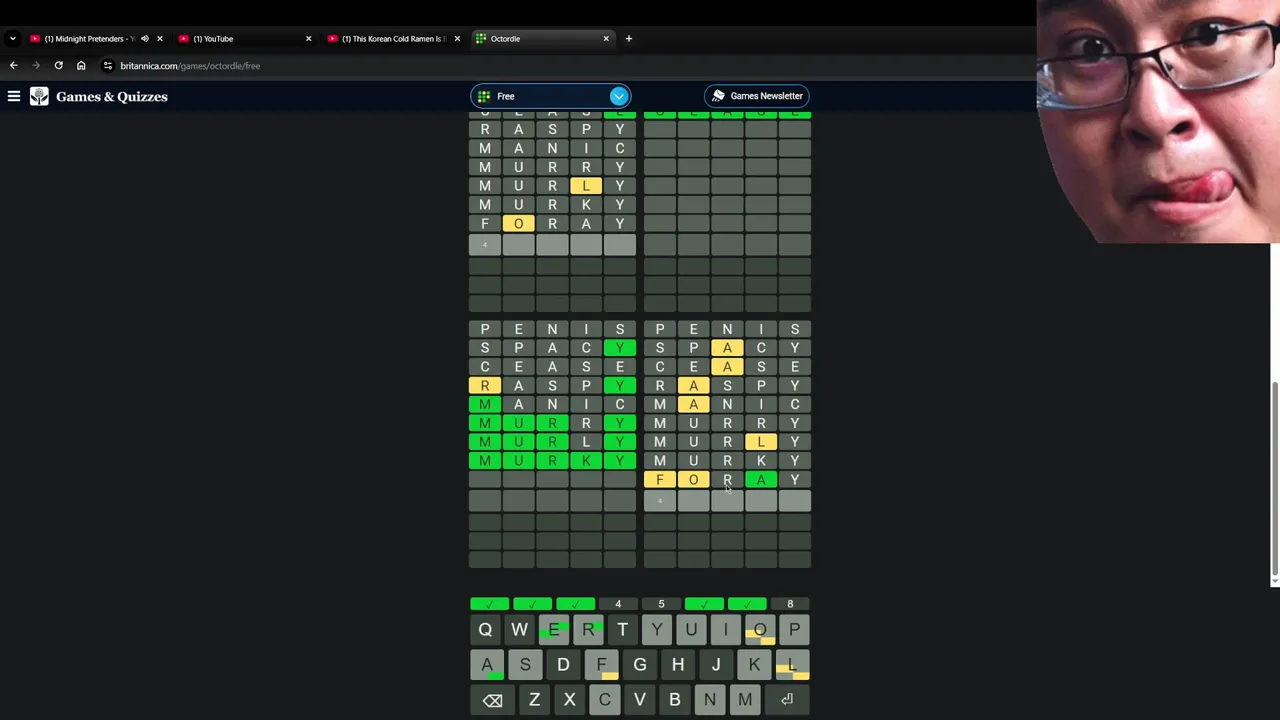Tap the Z key on the keyboard

coord(534,700)
